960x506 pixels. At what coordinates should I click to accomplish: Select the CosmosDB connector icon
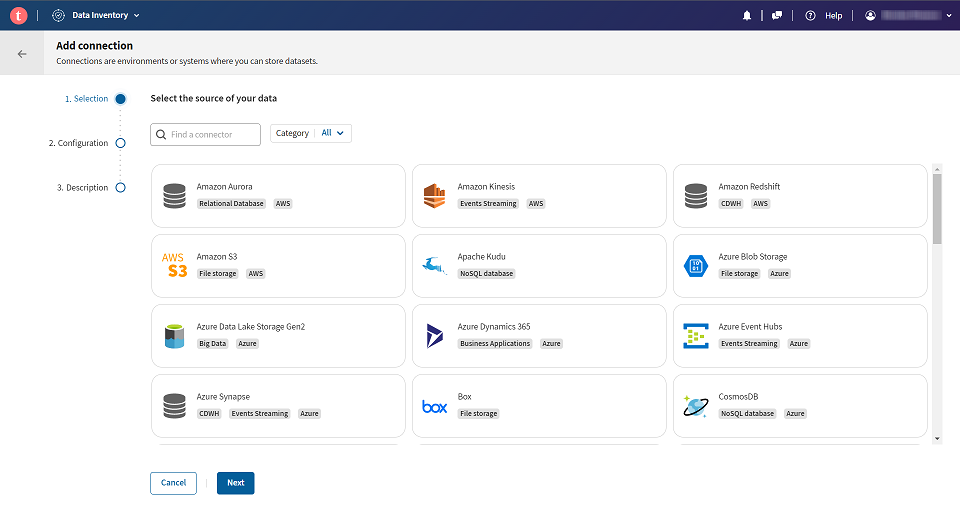[x=695, y=406]
